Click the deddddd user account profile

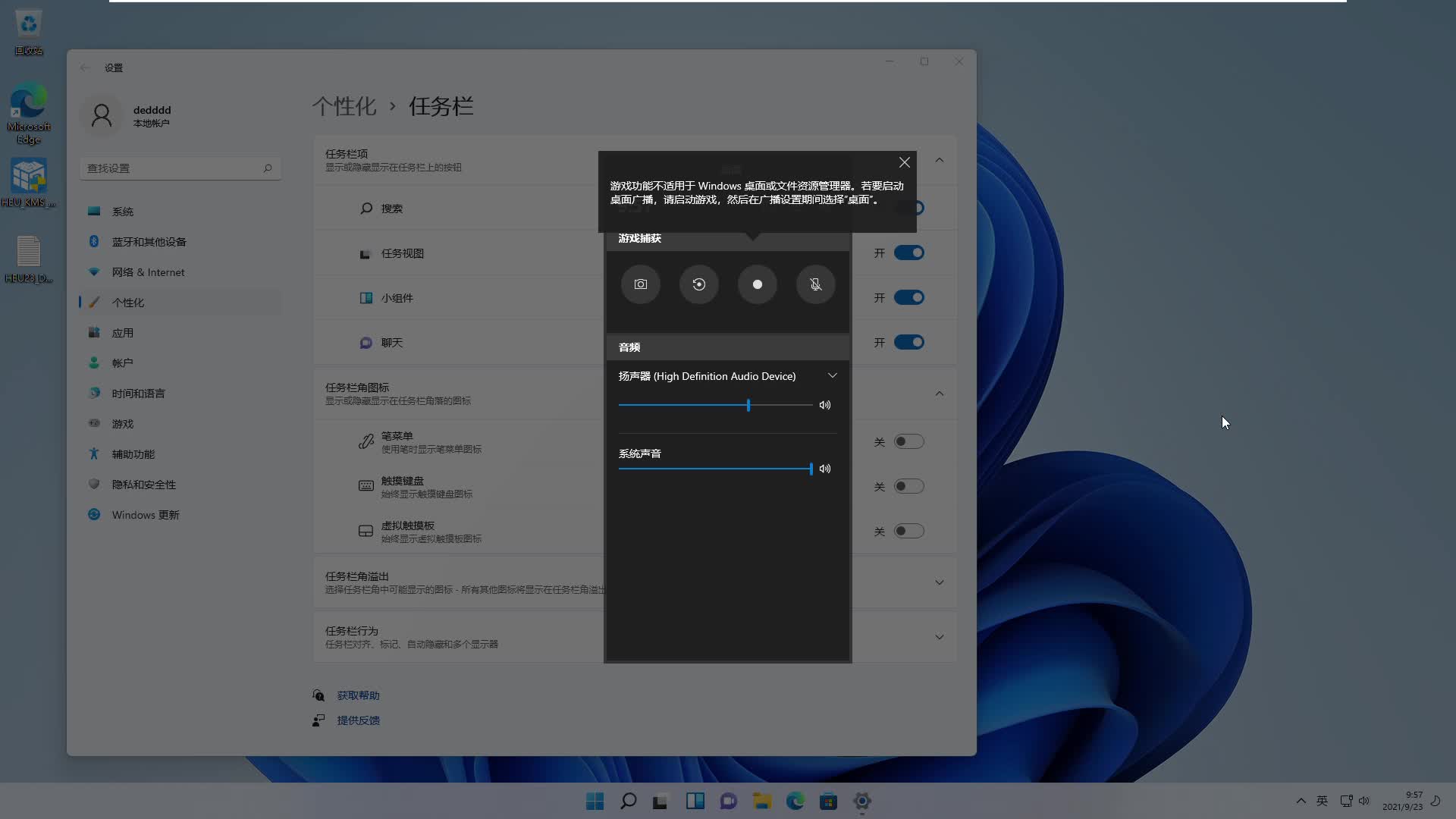pyautogui.click(x=129, y=116)
